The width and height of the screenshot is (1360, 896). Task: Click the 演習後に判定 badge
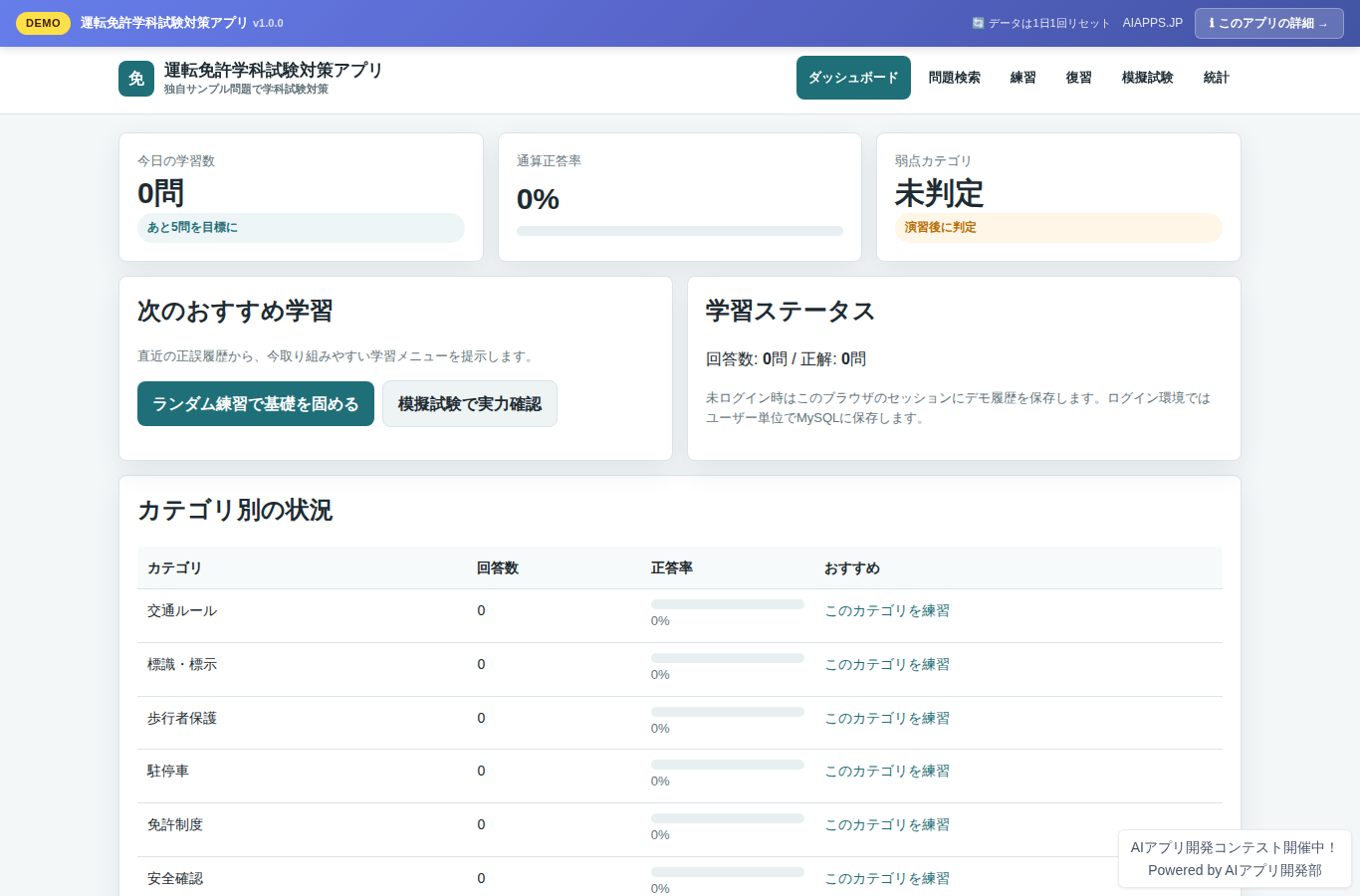pos(1058,227)
